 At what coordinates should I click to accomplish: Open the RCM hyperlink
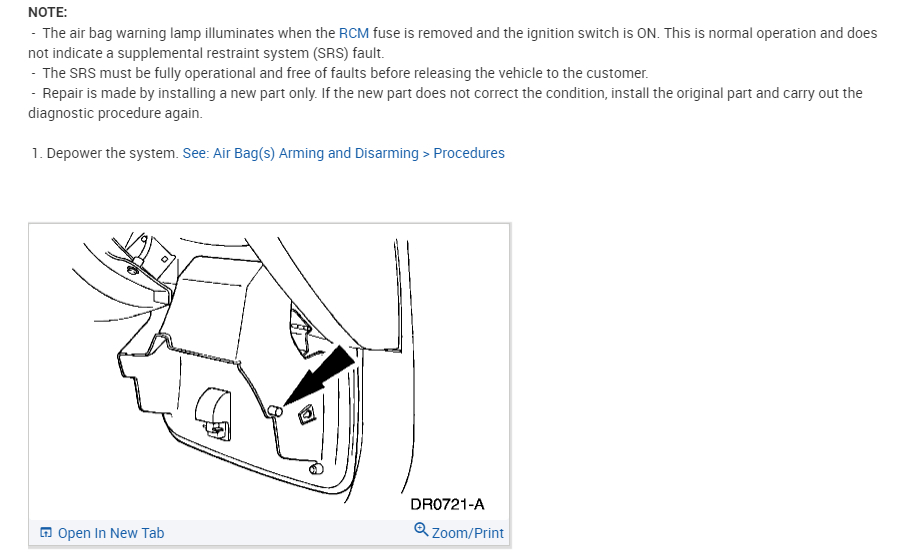pos(354,33)
